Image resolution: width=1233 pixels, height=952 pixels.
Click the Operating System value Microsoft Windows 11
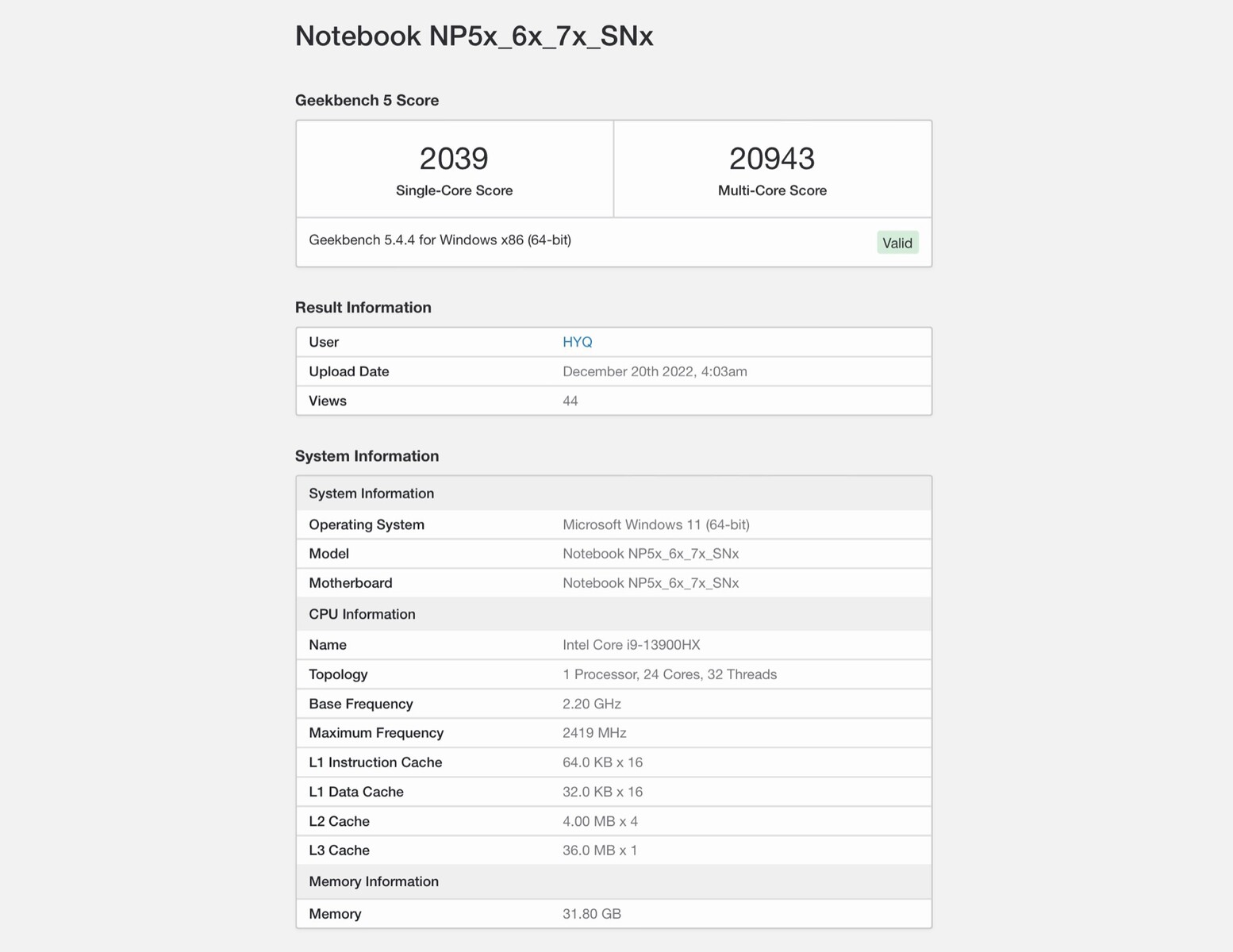[655, 524]
